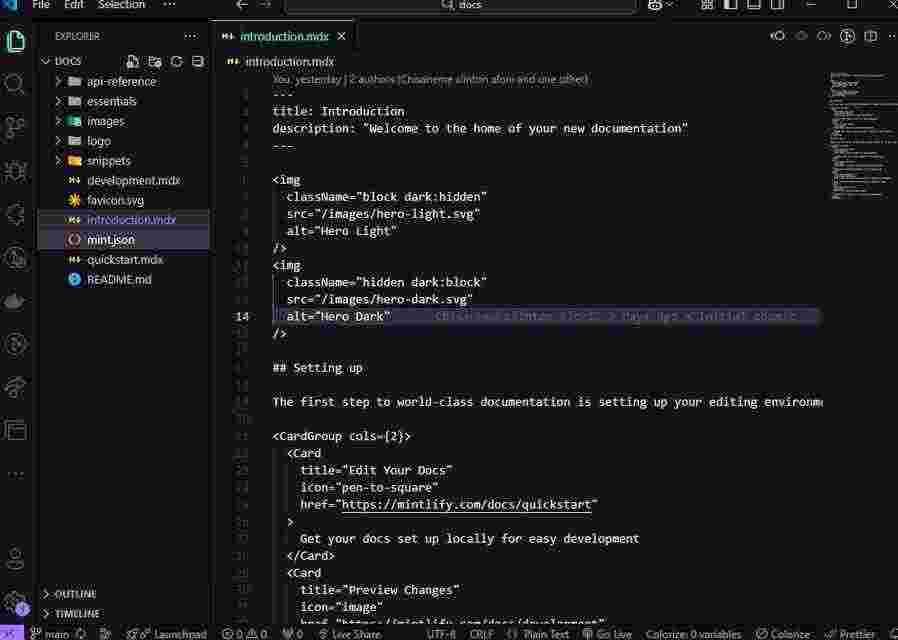This screenshot has width=898, height=640.
Task: Toggle Go Live server in status bar
Action: (x=608, y=634)
